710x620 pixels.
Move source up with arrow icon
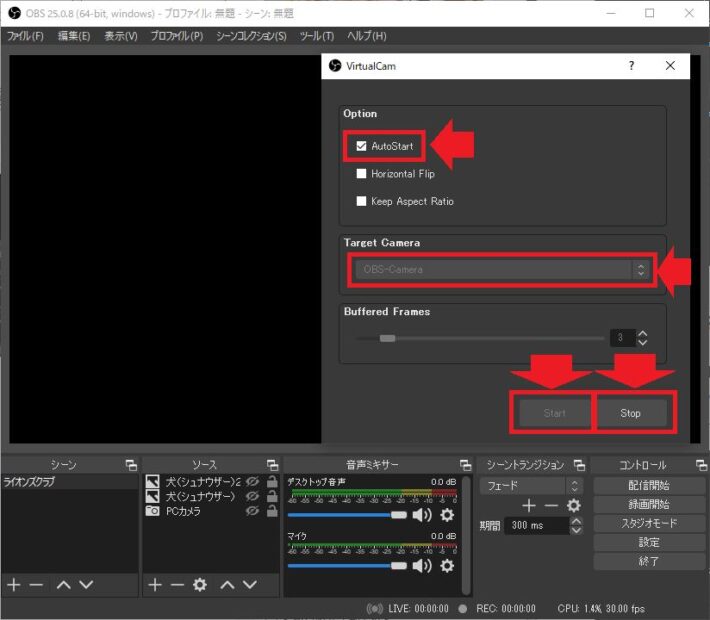pos(227,585)
